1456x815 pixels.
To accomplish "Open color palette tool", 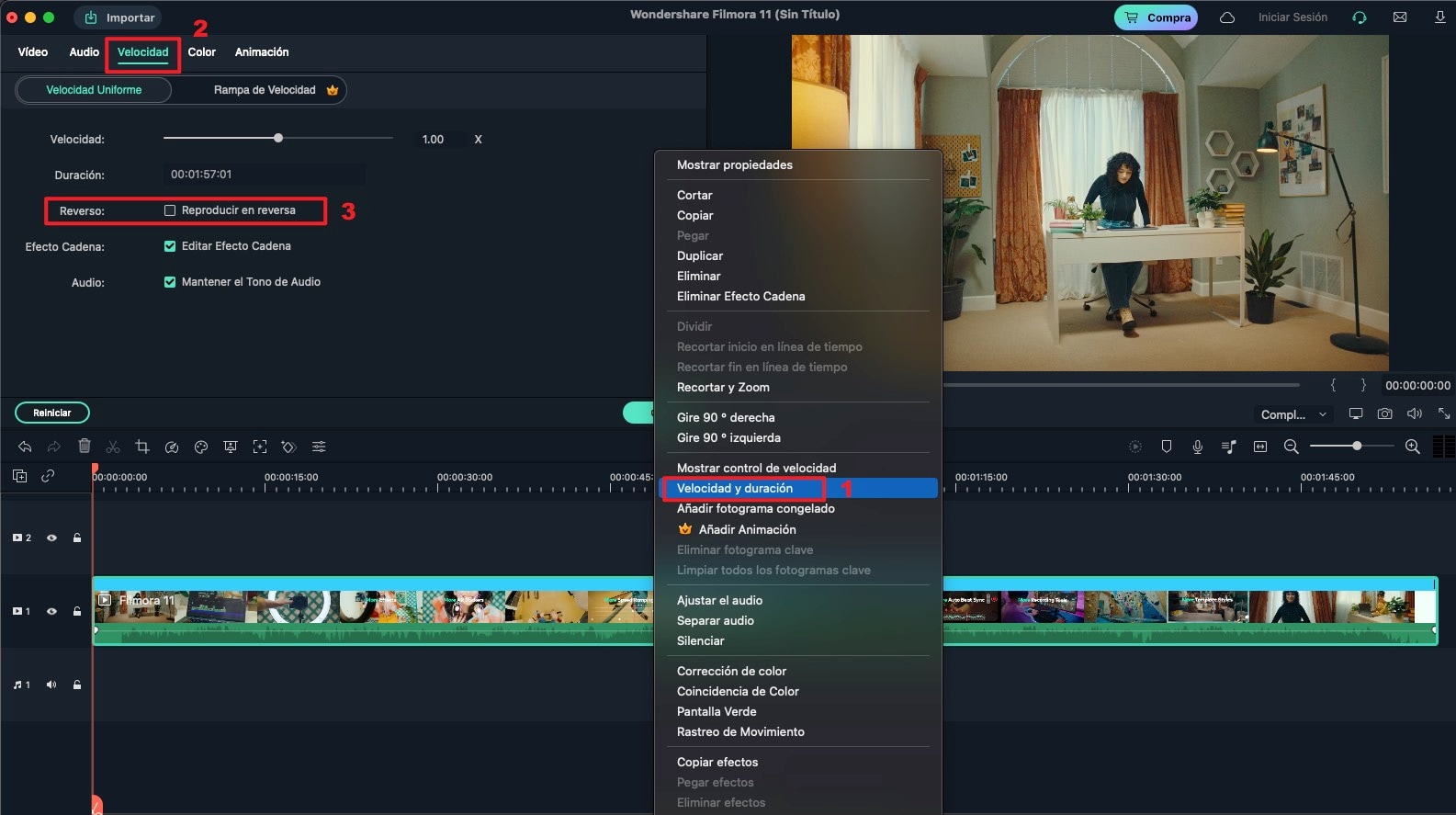I will point(201,447).
